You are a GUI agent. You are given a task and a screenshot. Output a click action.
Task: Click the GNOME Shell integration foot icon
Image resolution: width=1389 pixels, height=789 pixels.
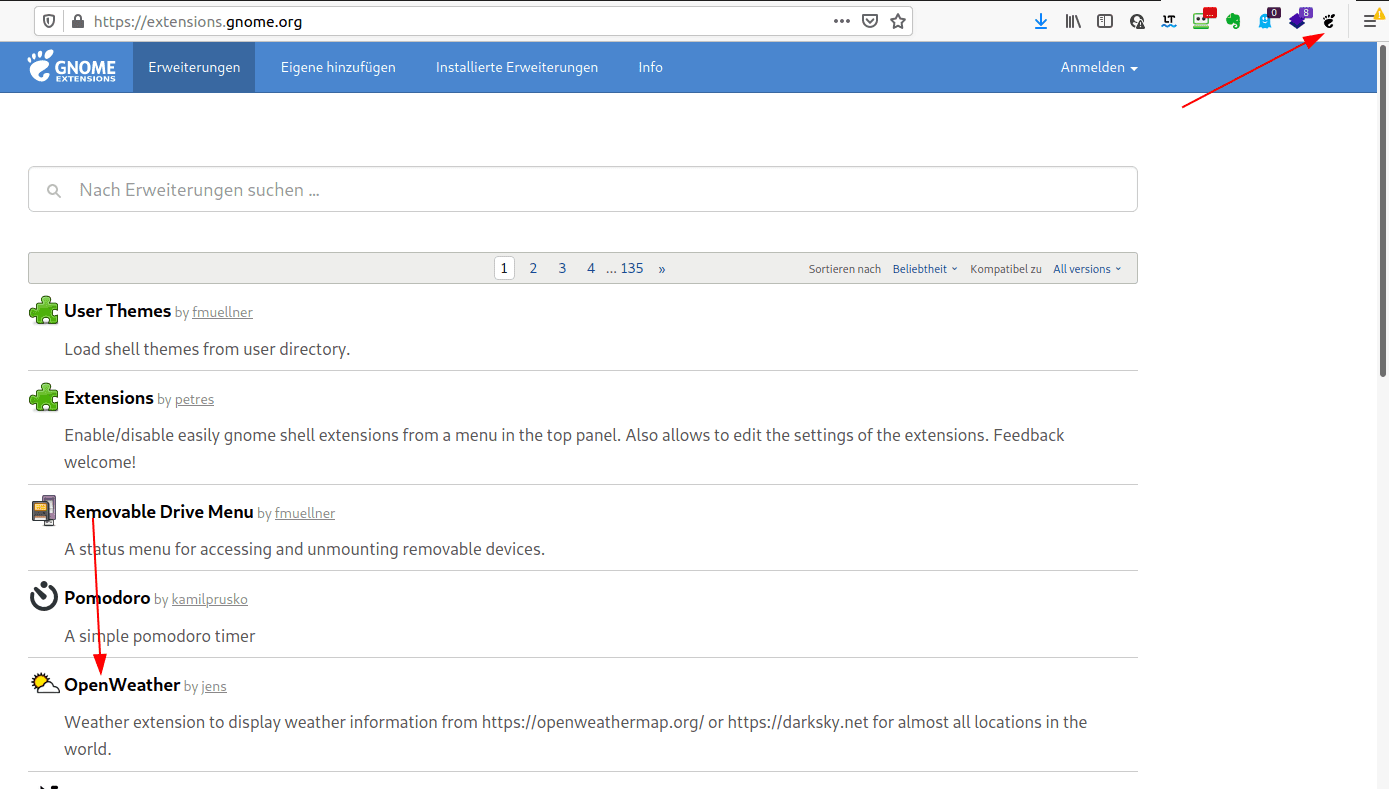pos(1329,21)
